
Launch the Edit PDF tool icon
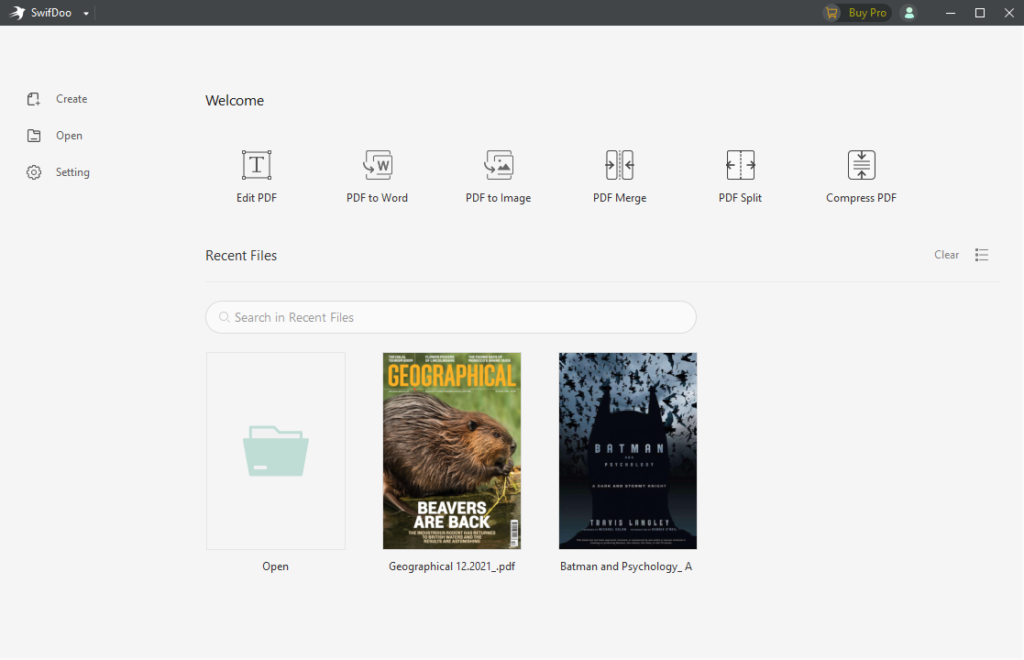point(257,165)
